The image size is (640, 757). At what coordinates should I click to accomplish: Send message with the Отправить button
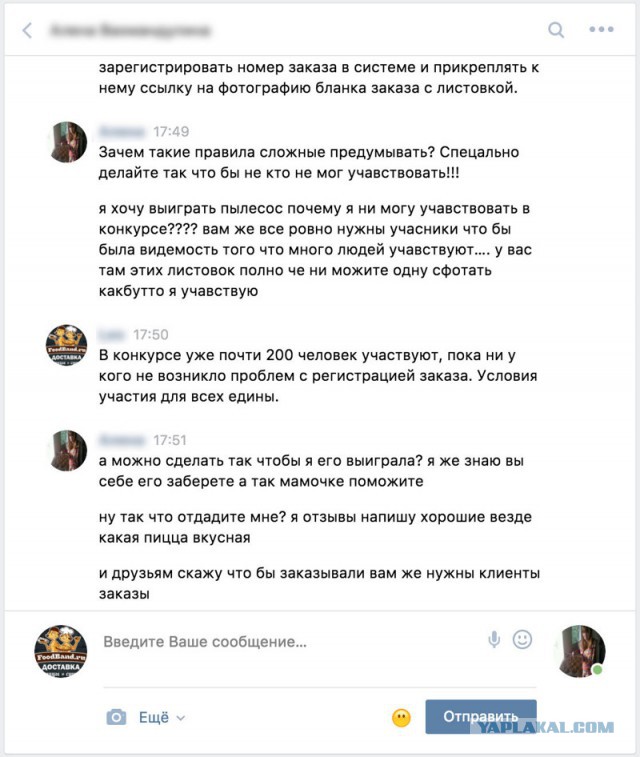[481, 716]
